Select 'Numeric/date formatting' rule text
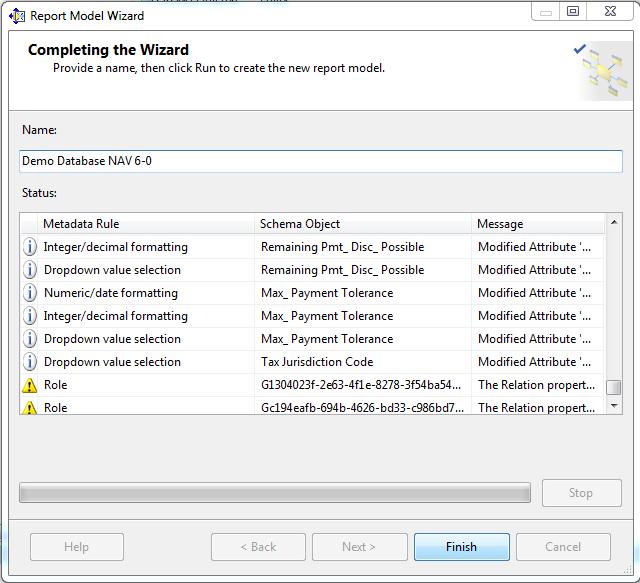640x583 pixels. pos(111,293)
